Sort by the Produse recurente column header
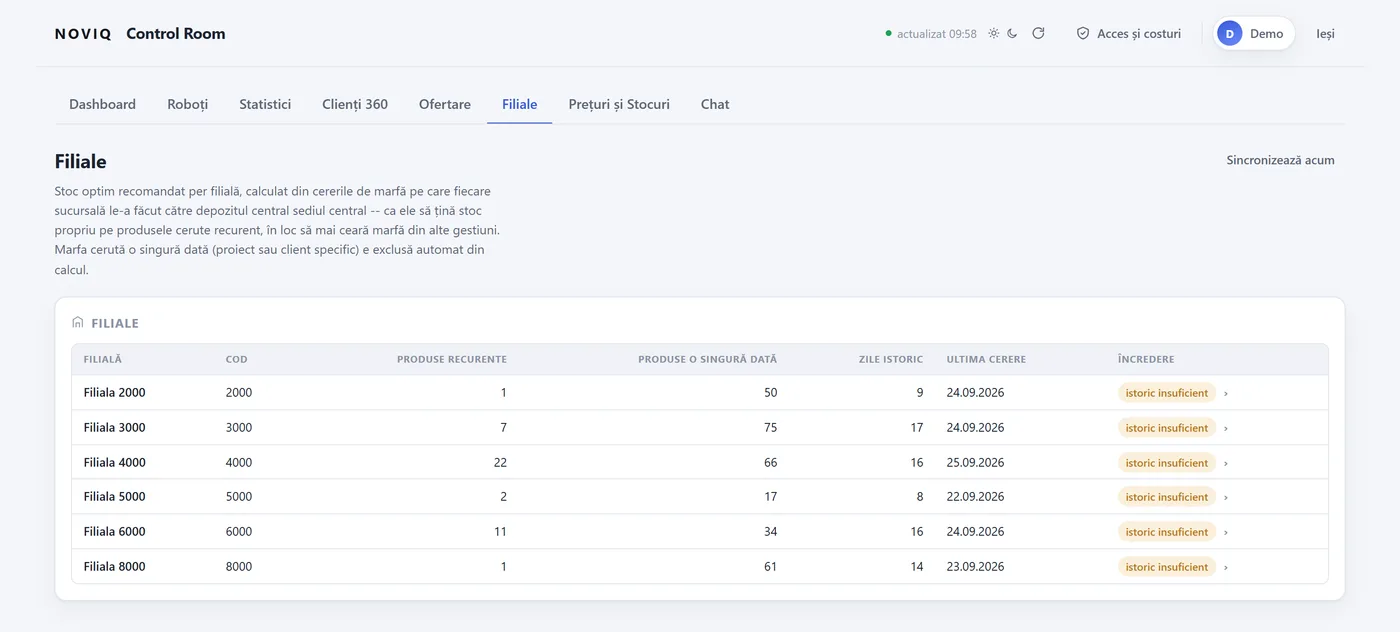 (x=451, y=359)
